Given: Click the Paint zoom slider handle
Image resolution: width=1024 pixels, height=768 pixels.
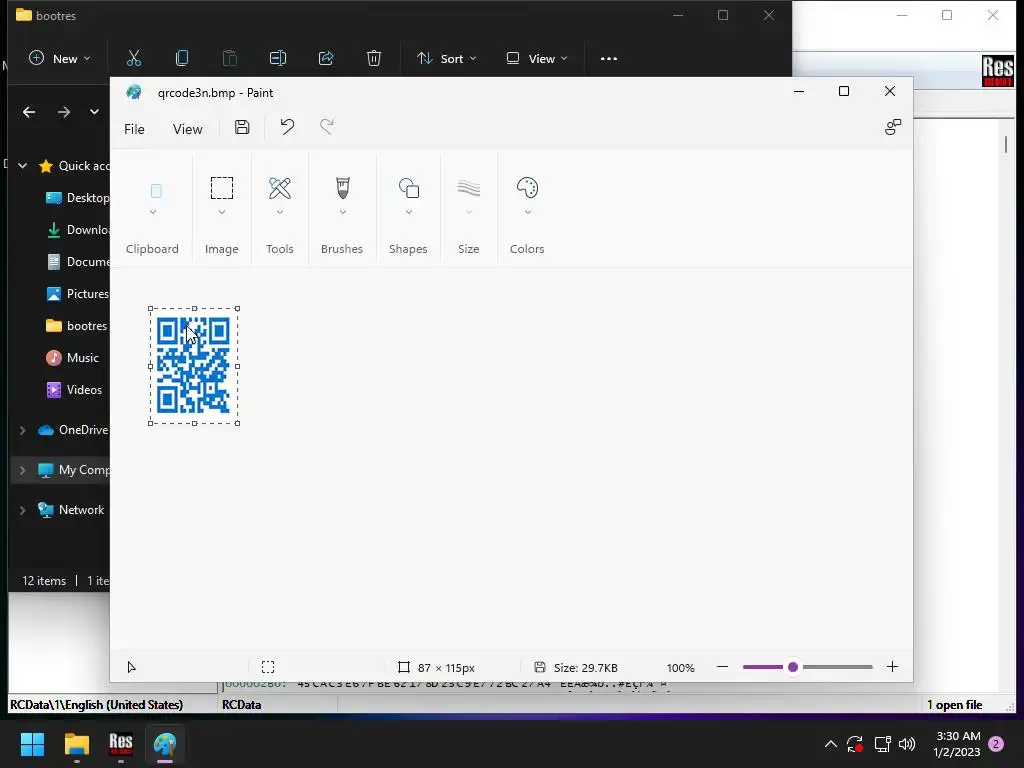Looking at the screenshot, I should [x=793, y=667].
